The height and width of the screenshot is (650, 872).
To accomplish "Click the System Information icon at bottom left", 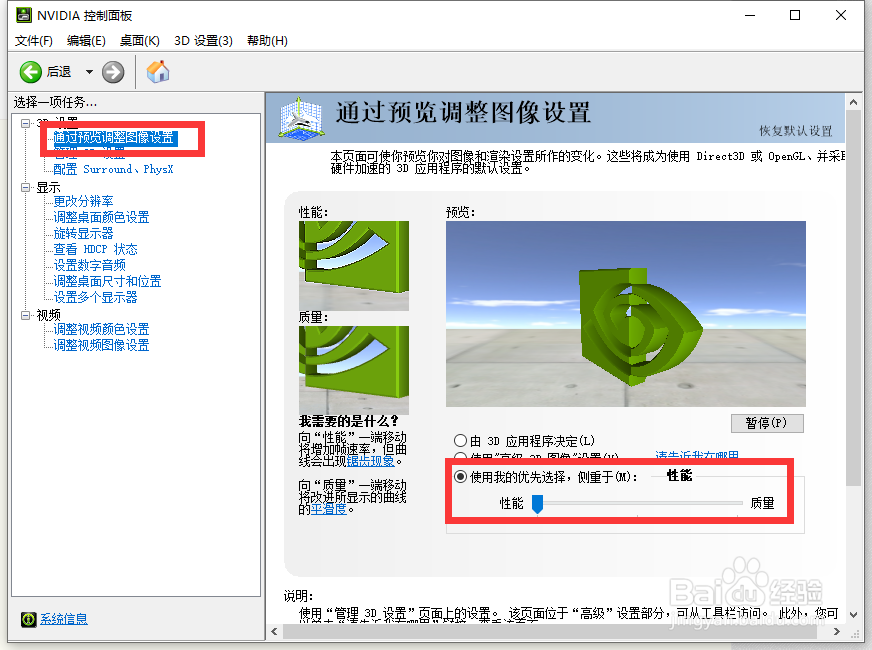I will [28, 619].
